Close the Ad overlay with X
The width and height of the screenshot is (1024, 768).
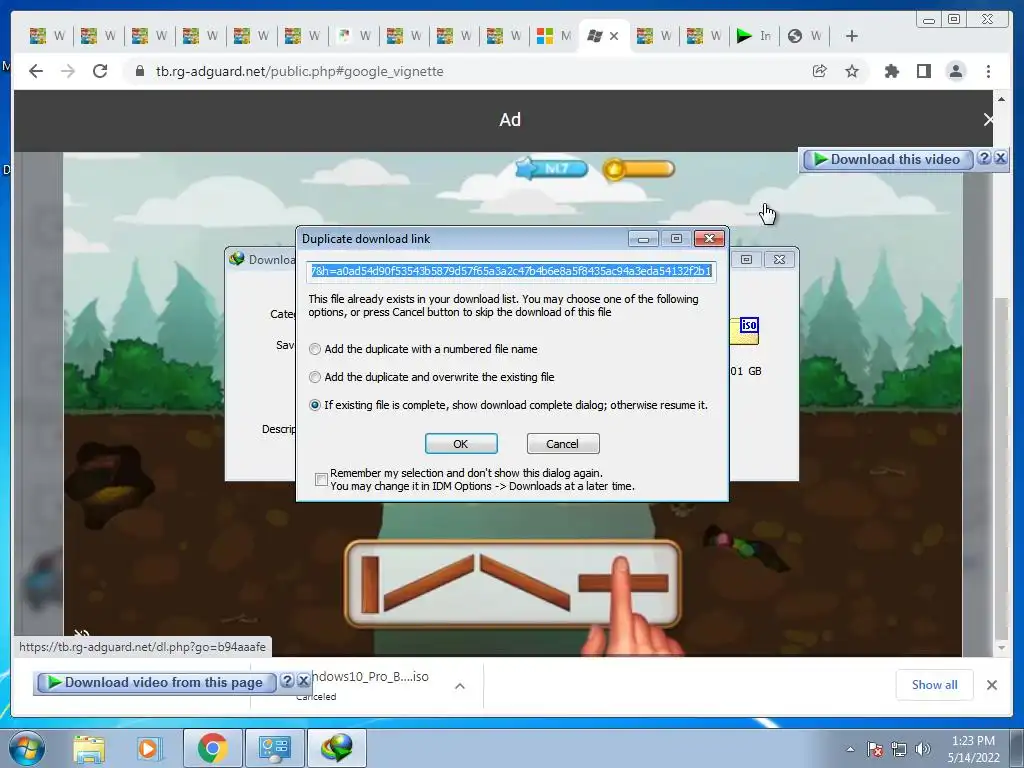(988, 120)
